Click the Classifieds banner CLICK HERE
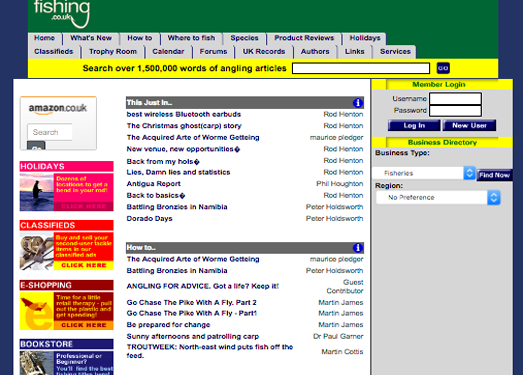523x375 pixels. (84, 265)
